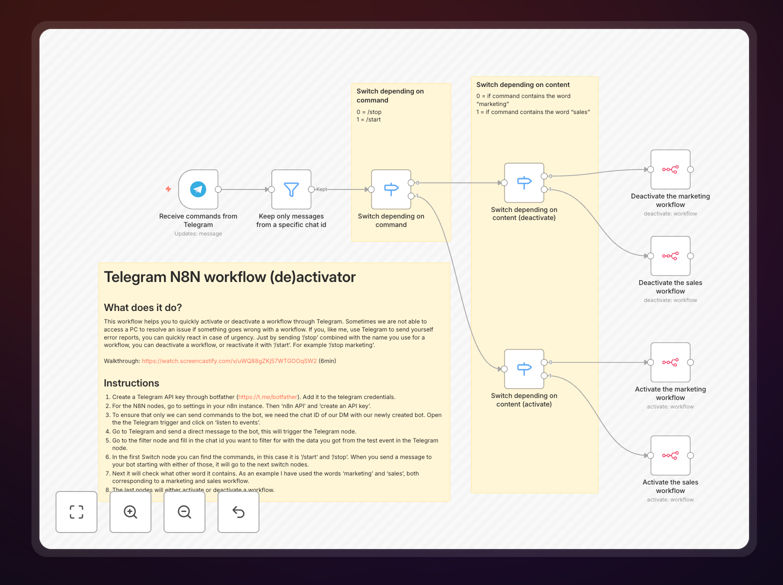Image resolution: width=783 pixels, height=585 pixels.
Task: Click output 0 of the deactivate switch node
Action: pyautogui.click(x=544, y=176)
